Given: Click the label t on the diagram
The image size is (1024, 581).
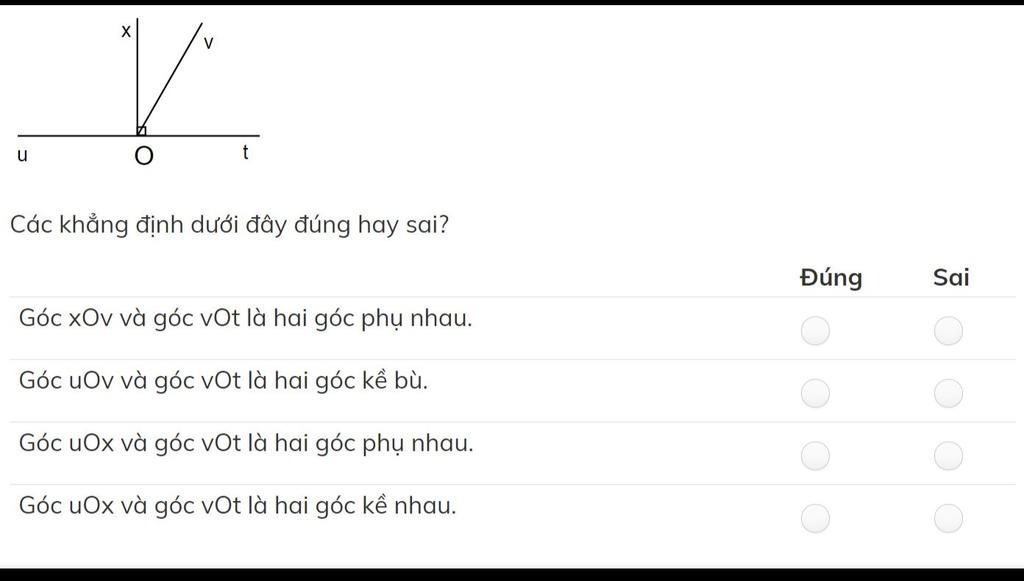Looking at the screenshot, I should (x=246, y=153).
